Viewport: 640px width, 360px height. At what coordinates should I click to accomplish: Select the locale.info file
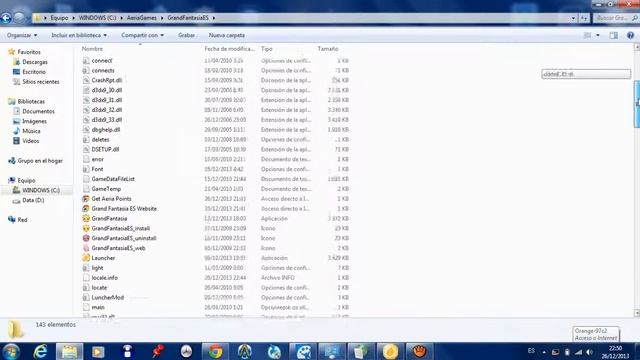(104, 278)
